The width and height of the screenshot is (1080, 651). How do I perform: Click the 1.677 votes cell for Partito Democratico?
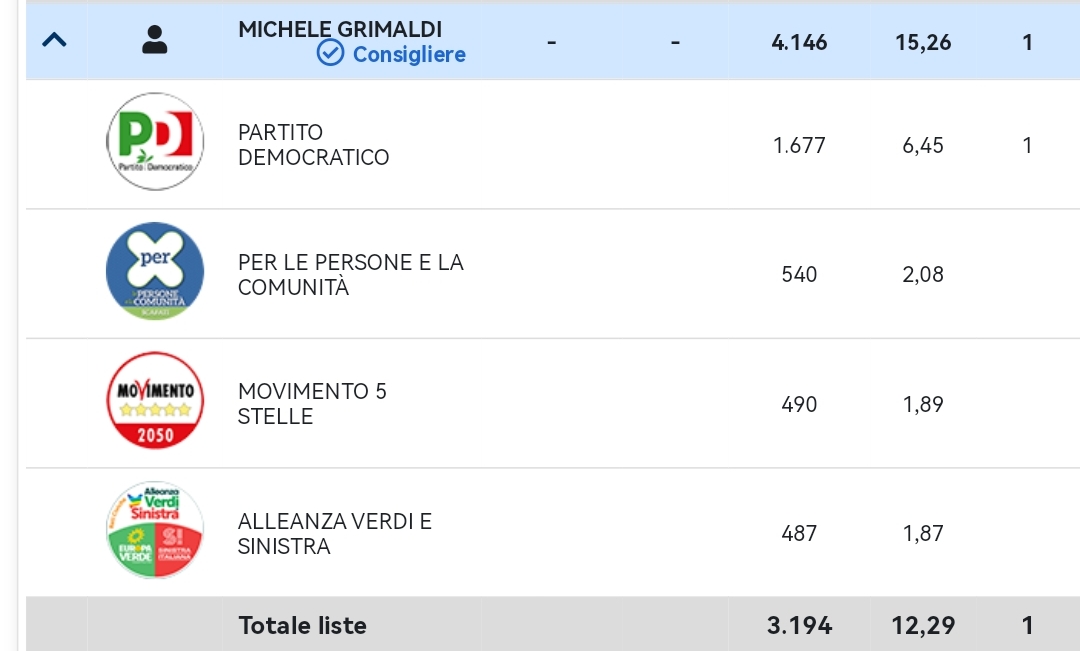[x=799, y=145]
